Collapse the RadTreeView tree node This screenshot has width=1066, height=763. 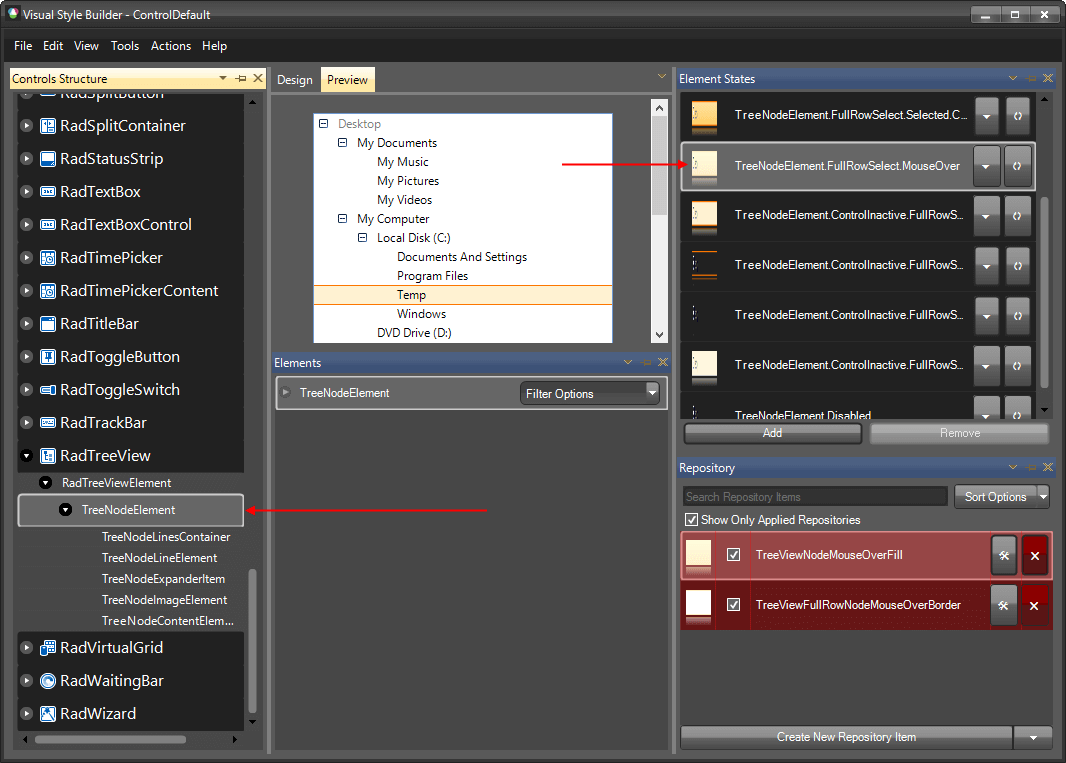tap(25, 455)
